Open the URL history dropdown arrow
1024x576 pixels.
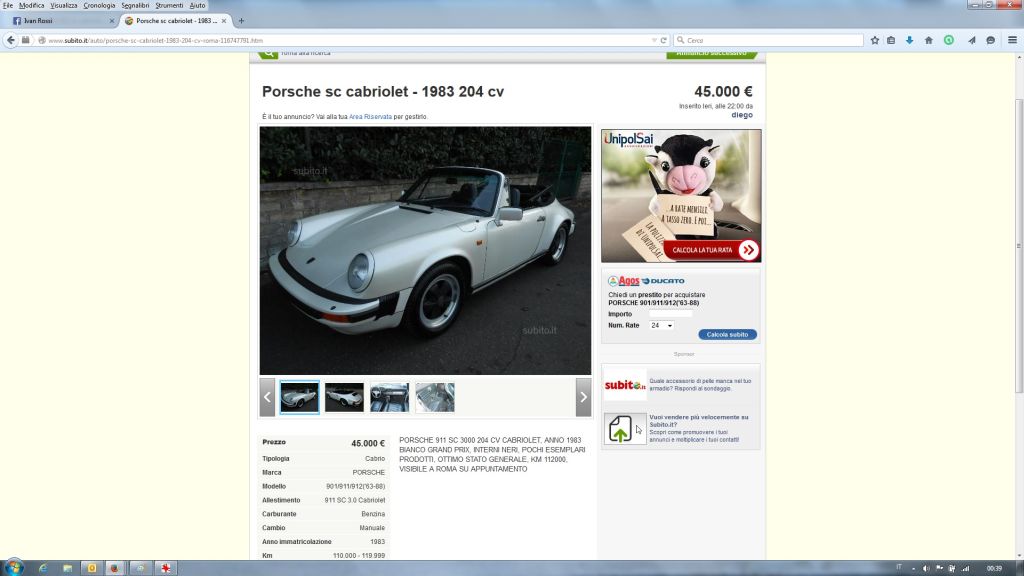(654, 40)
